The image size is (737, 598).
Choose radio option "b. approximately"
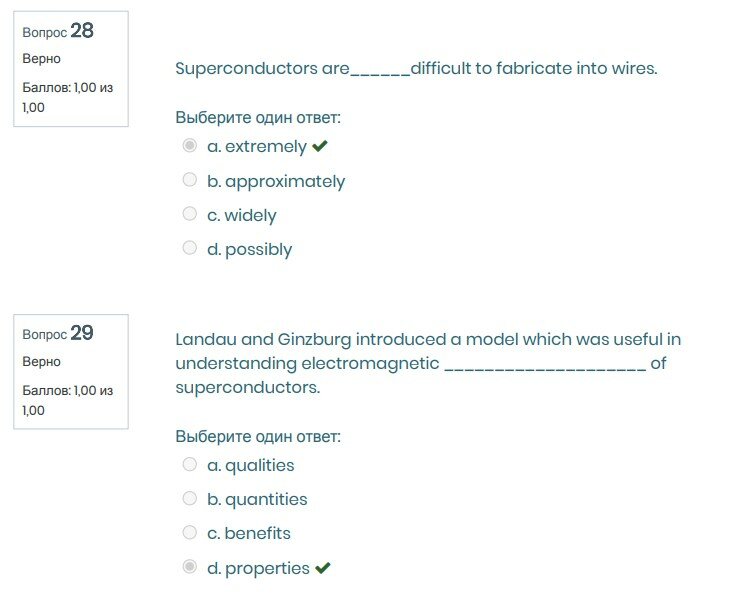(x=190, y=180)
